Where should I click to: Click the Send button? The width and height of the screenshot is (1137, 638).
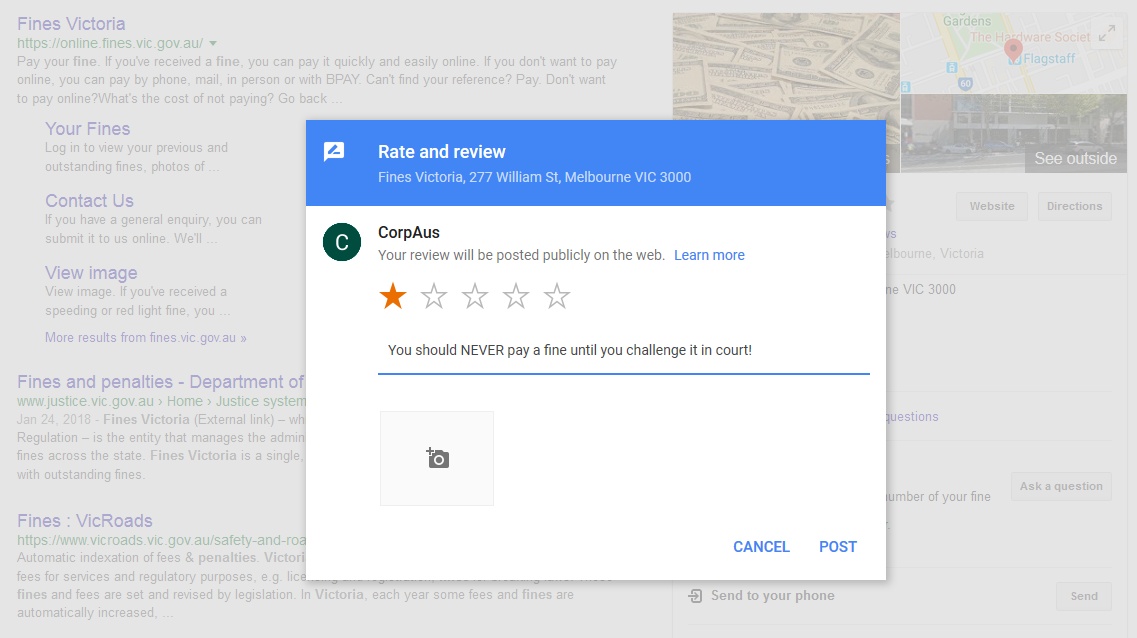click(1083, 596)
